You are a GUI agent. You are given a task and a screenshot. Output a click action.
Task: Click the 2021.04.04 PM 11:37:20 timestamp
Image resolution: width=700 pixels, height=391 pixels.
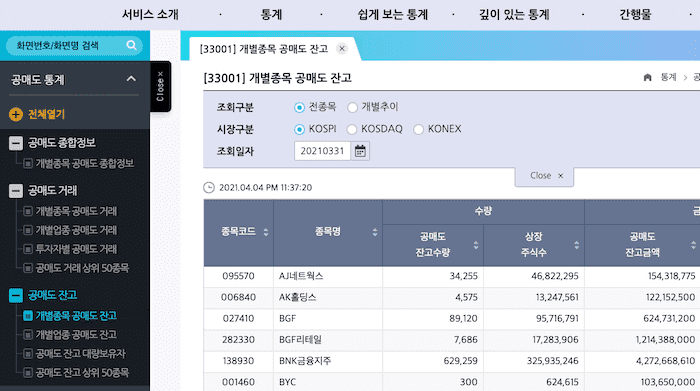click(x=266, y=187)
